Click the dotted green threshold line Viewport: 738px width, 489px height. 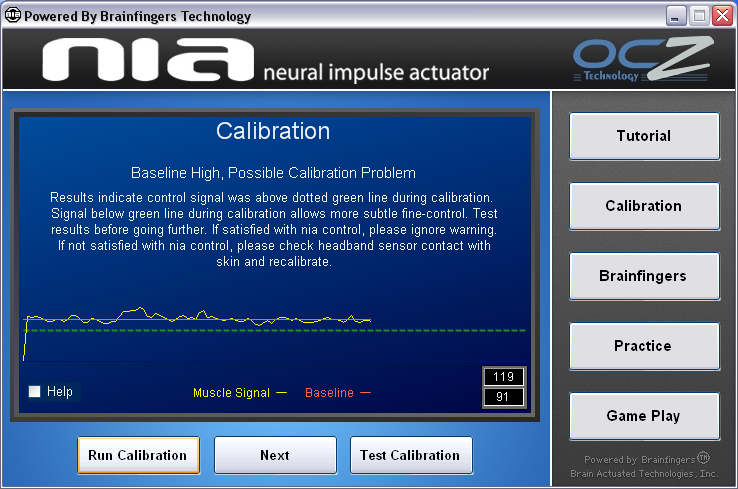(275, 330)
